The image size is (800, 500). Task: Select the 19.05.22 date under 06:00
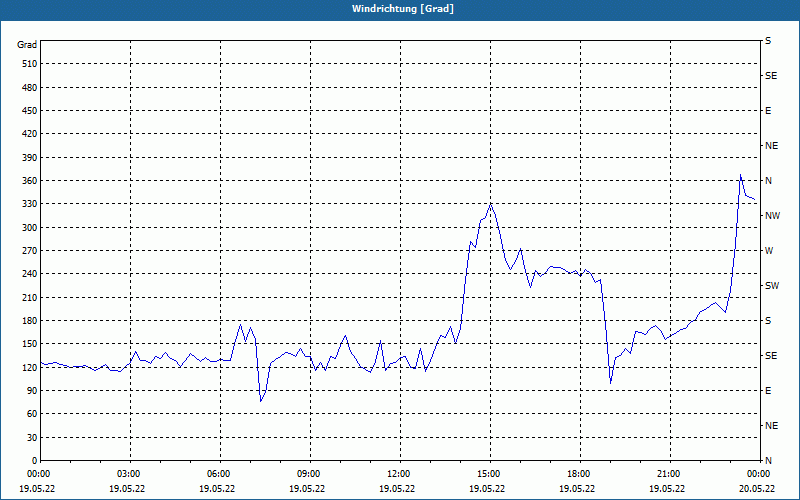click(x=217, y=488)
